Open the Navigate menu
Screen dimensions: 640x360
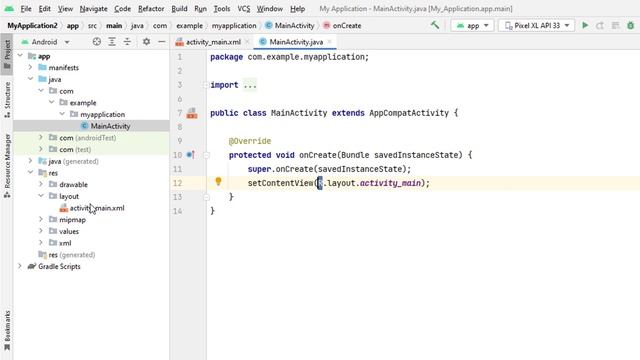click(93, 9)
